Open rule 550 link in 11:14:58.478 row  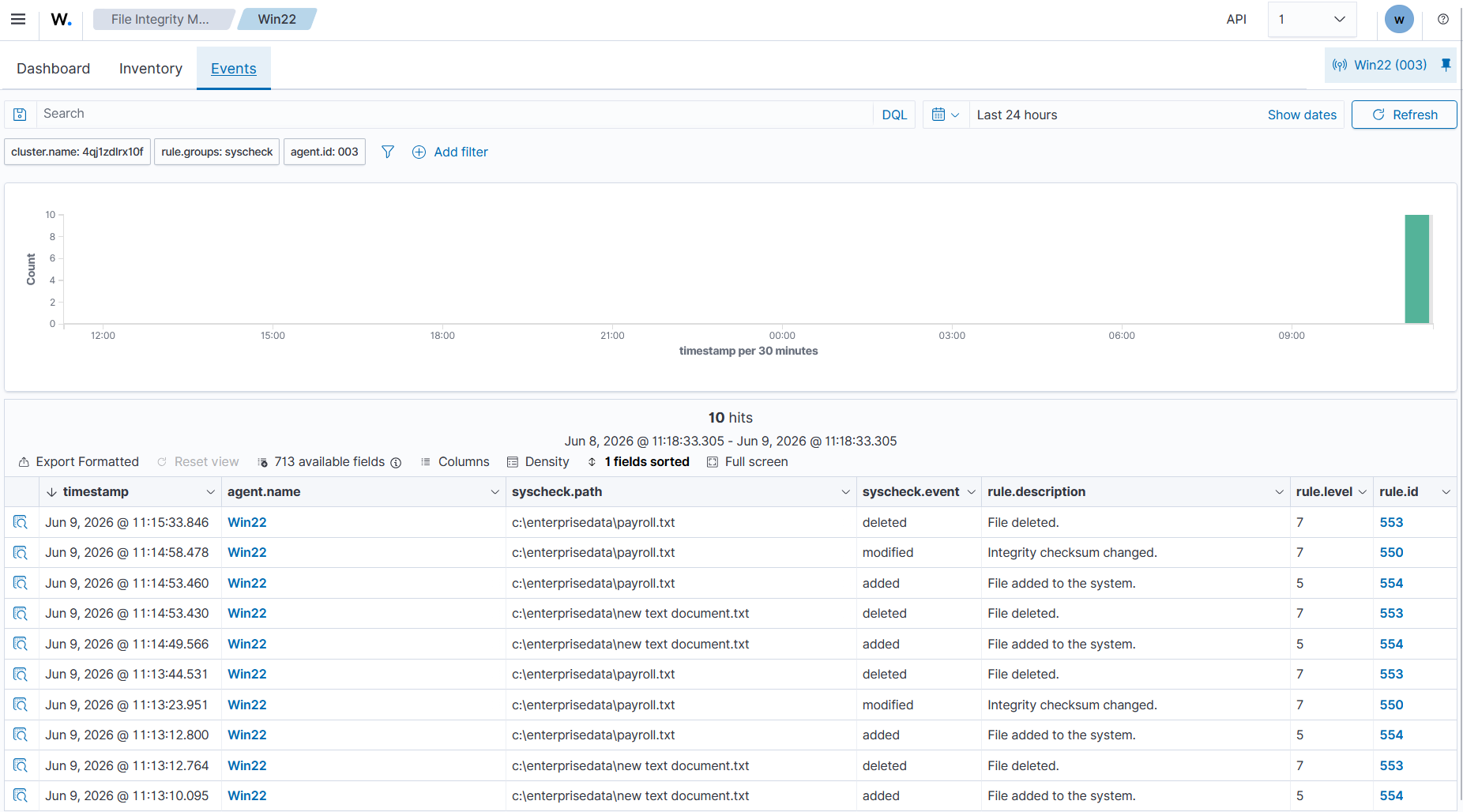coord(1391,552)
